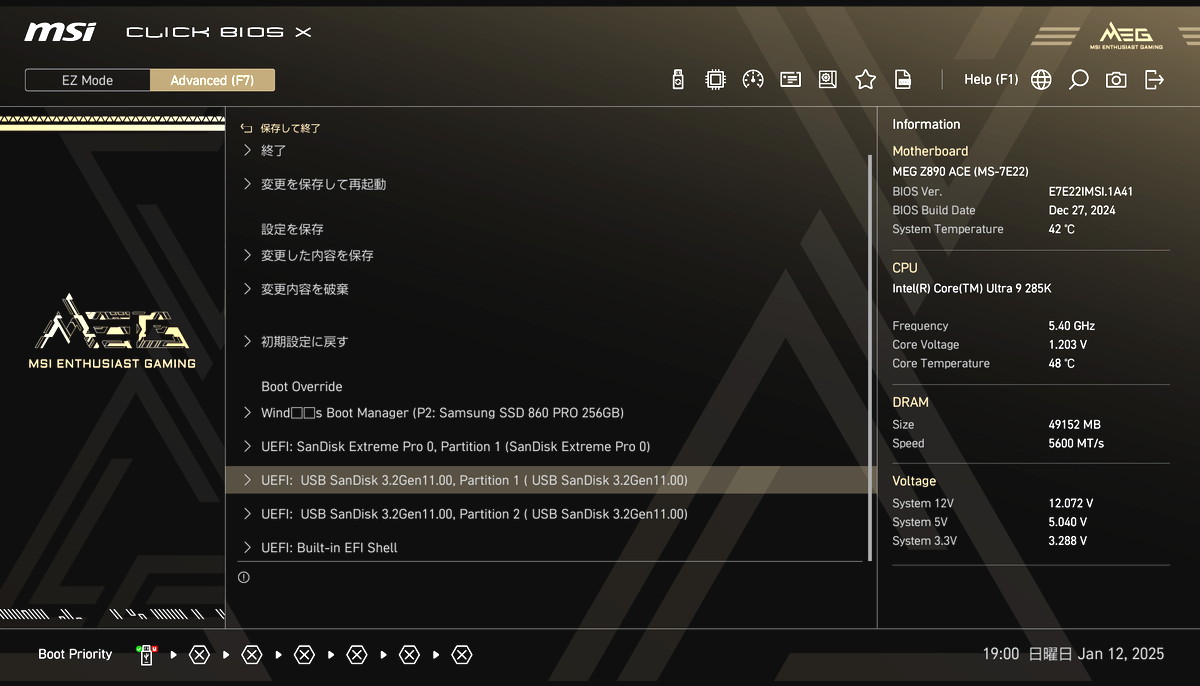Click the MEG Enthusiast Gaming badge at top right

click(1125, 35)
